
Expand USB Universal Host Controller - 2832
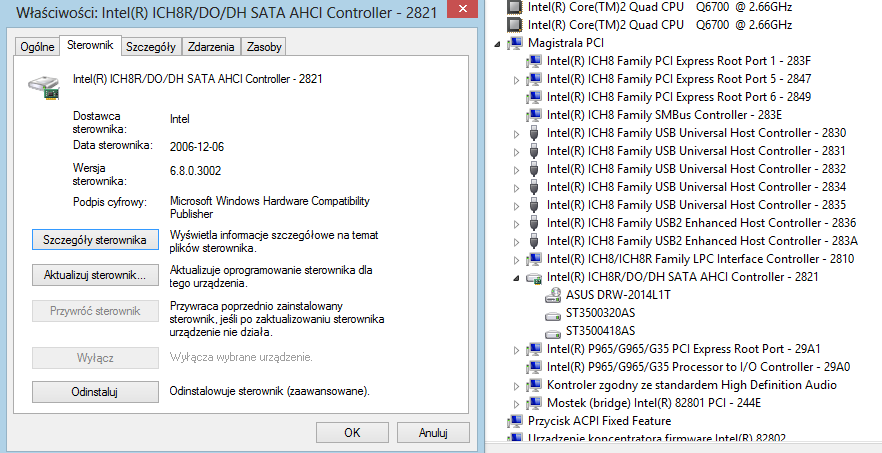(516, 170)
